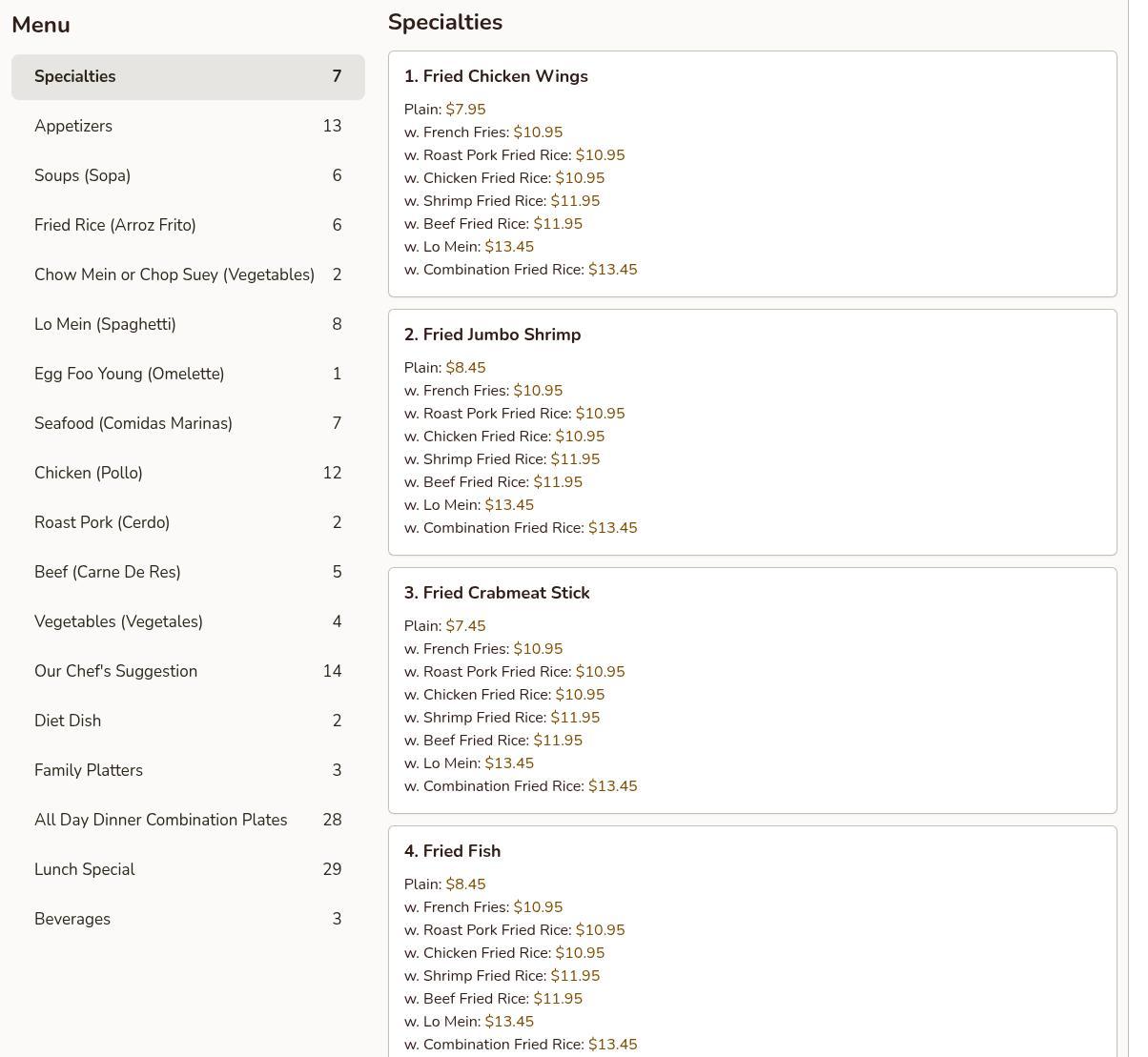Open the Family Platters category
The image size is (1148, 1057).
188,771
